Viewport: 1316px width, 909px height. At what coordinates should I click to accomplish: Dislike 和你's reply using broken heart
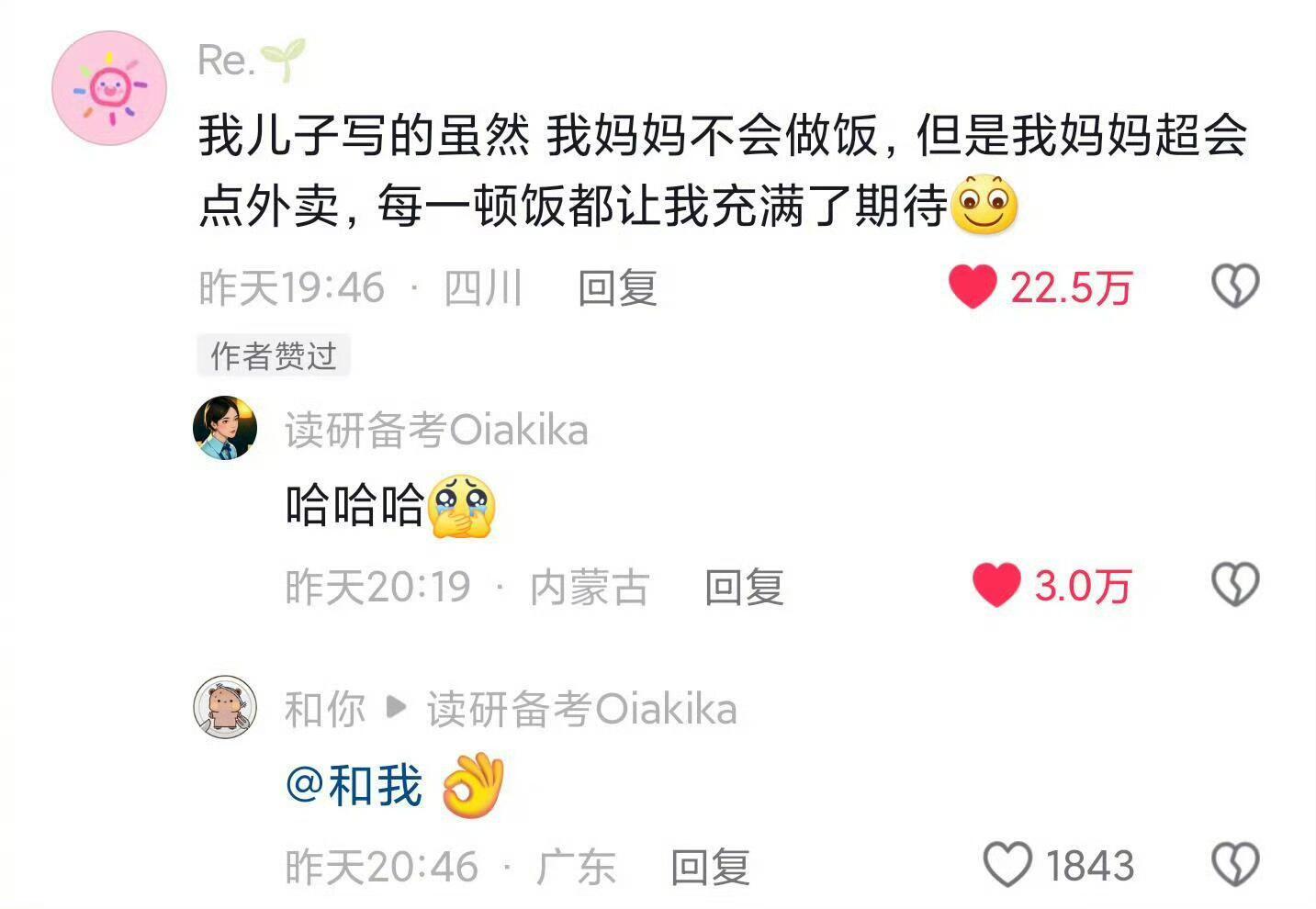click(1235, 865)
